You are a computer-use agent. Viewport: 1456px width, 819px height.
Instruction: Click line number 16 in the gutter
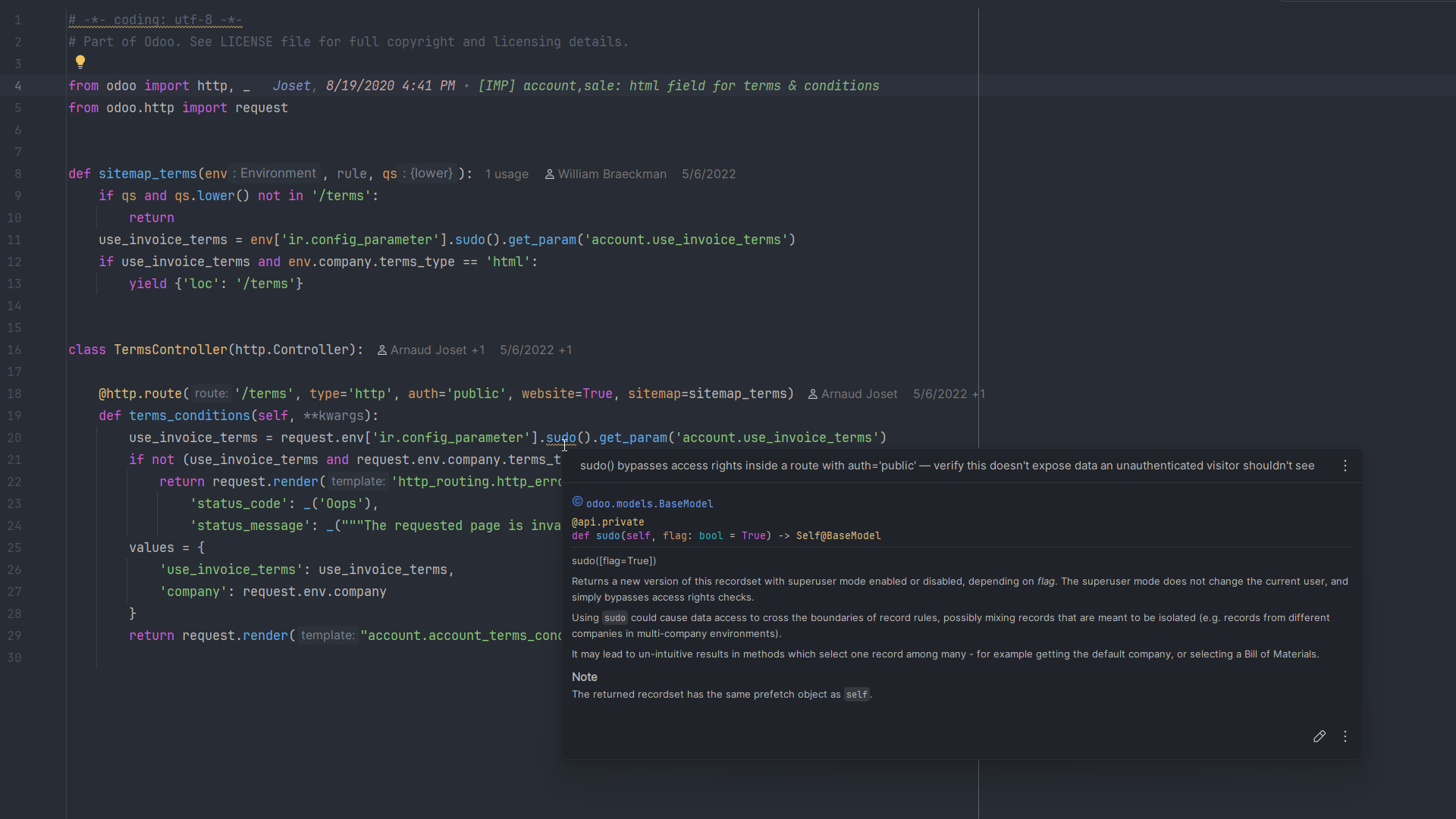pyautogui.click(x=14, y=350)
